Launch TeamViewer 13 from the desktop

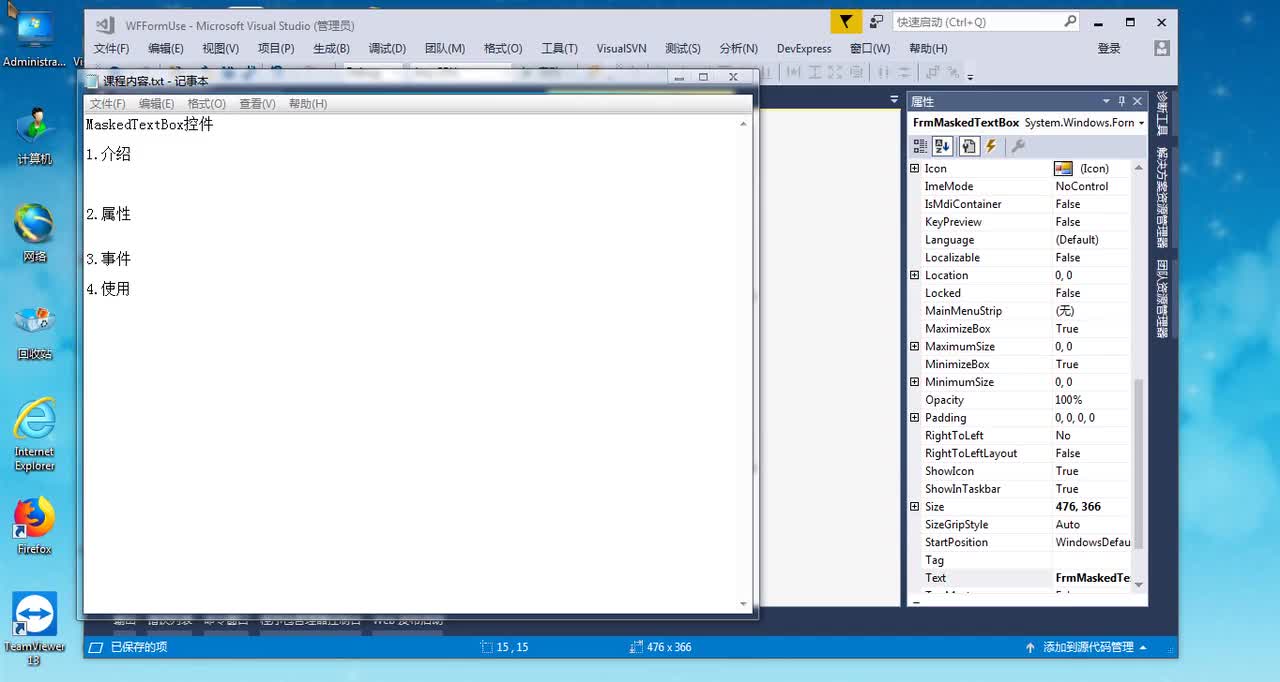click(x=34, y=628)
